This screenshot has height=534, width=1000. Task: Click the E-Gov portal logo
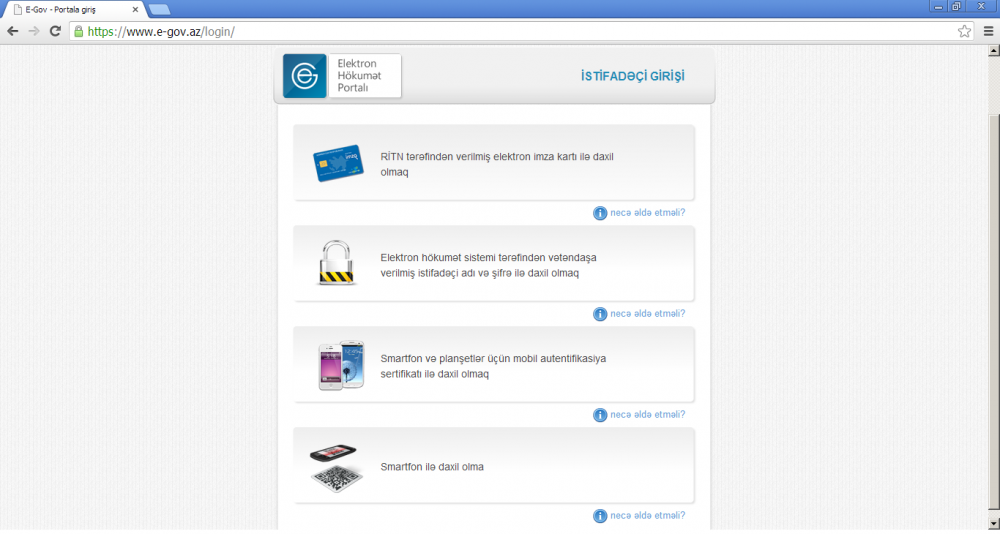click(x=305, y=76)
